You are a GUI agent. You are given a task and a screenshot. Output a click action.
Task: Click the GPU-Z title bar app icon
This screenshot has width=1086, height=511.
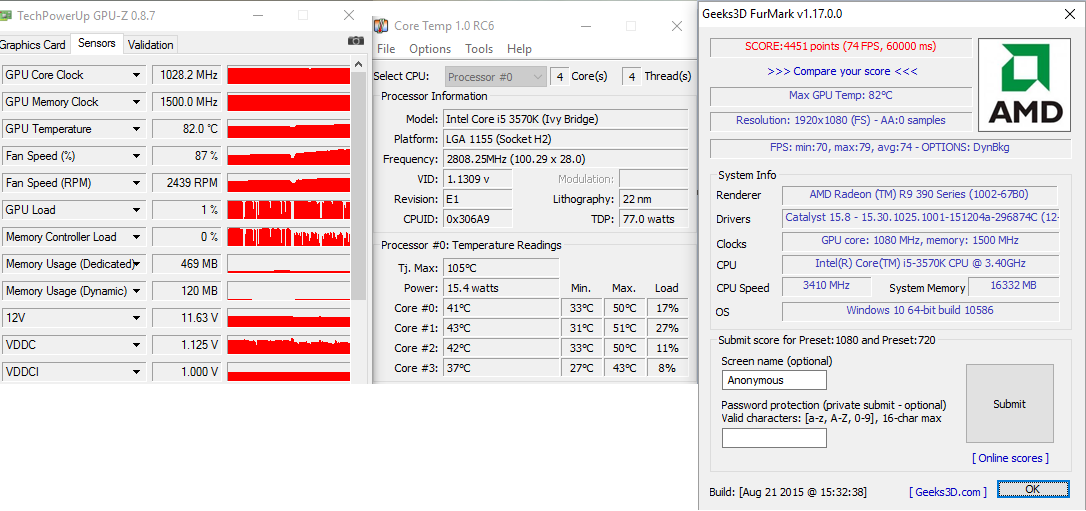pyautogui.click(x=6, y=15)
